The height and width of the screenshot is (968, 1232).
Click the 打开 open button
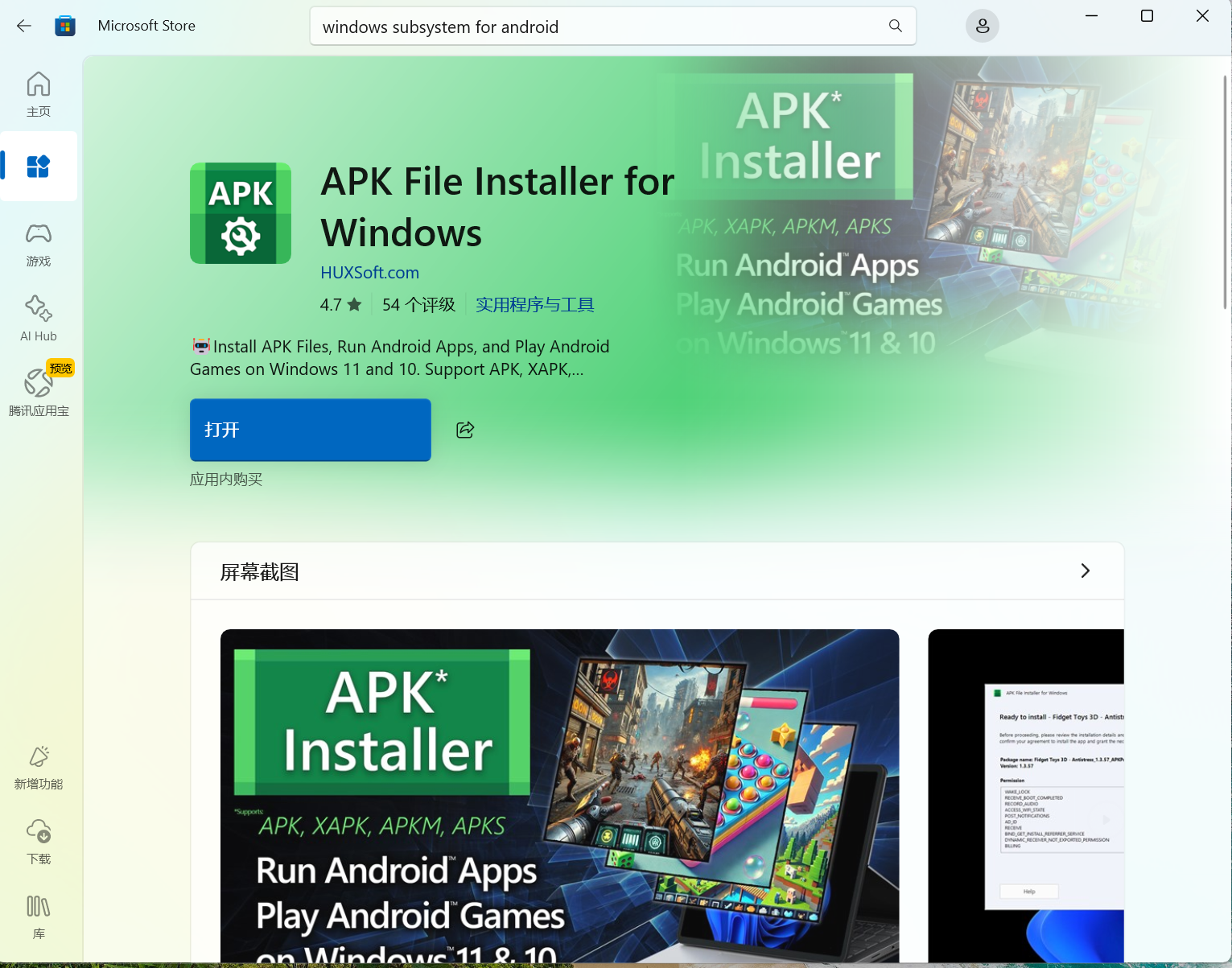click(x=311, y=430)
